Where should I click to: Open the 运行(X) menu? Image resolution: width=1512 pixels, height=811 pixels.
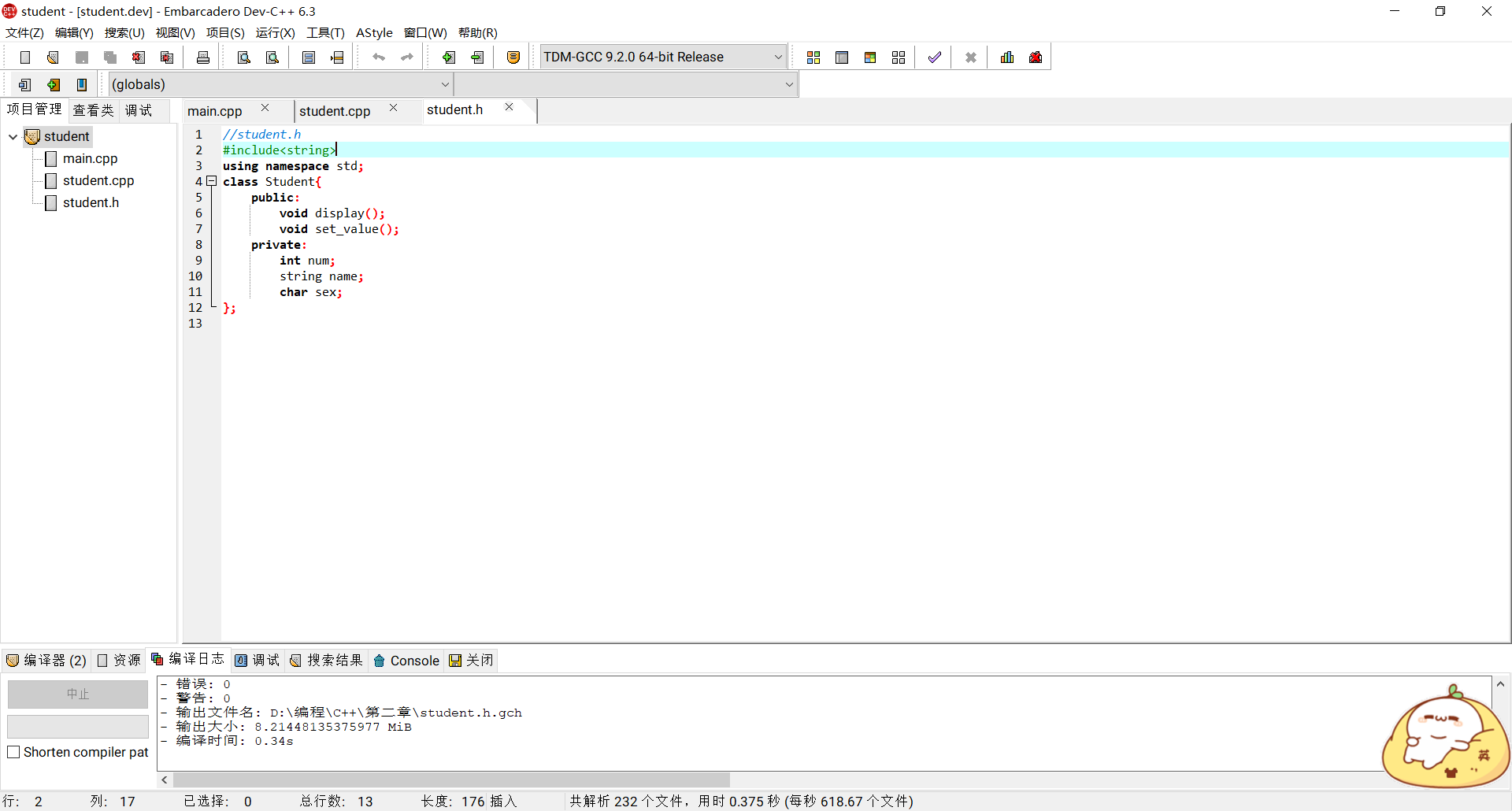[x=274, y=33]
